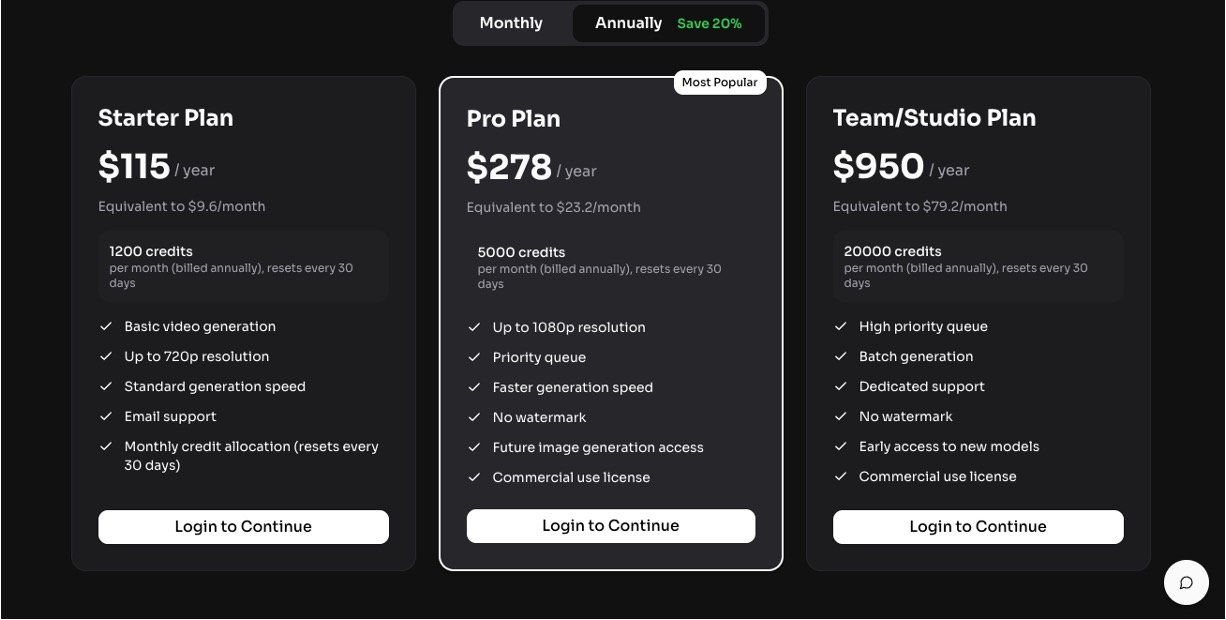
Task: Click checkmark icon beside Basic video generation
Action: (106, 327)
